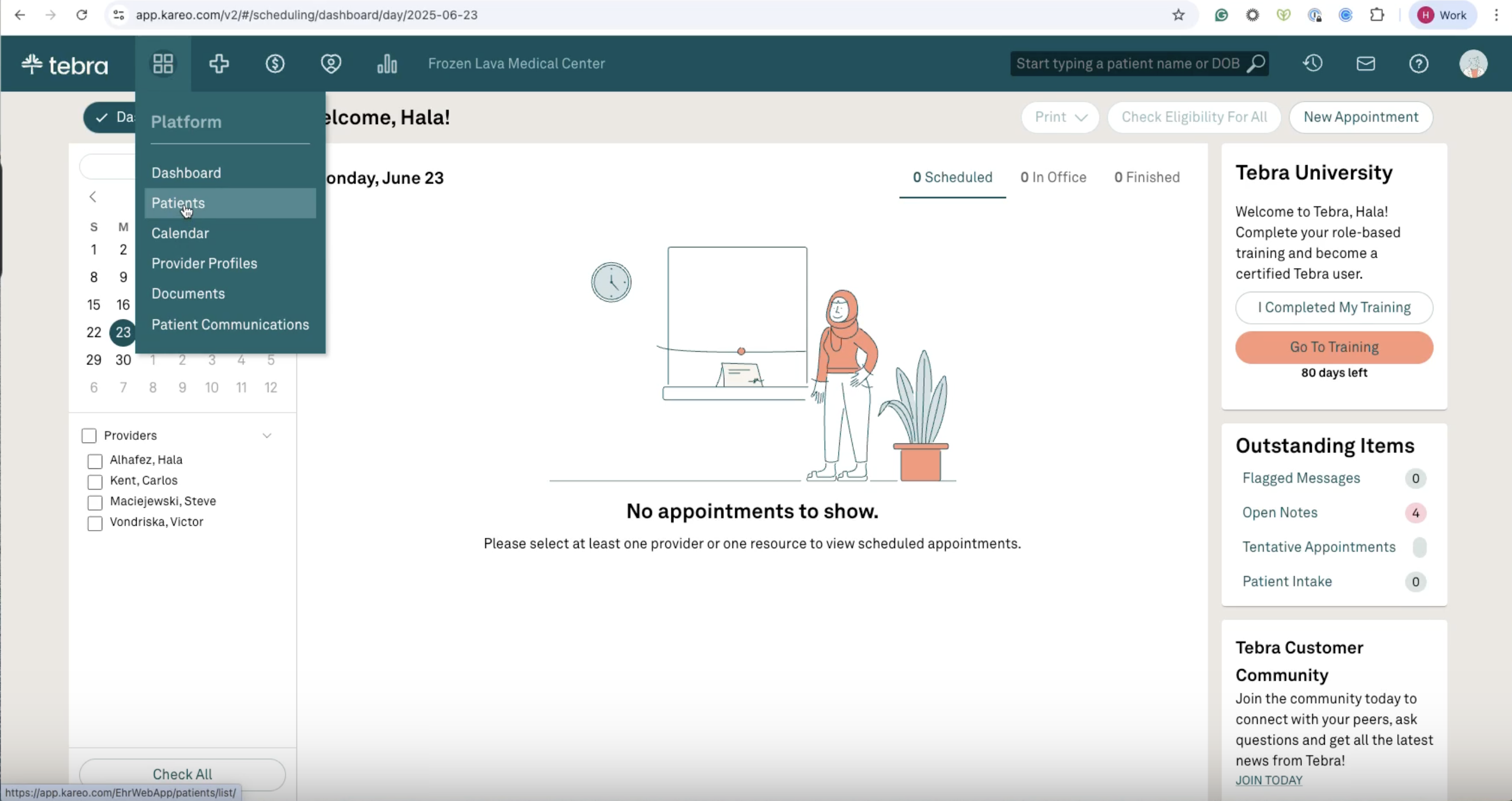Click the recent history clock icon
This screenshot has height=801, width=1512.
[x=1312, y=63]
